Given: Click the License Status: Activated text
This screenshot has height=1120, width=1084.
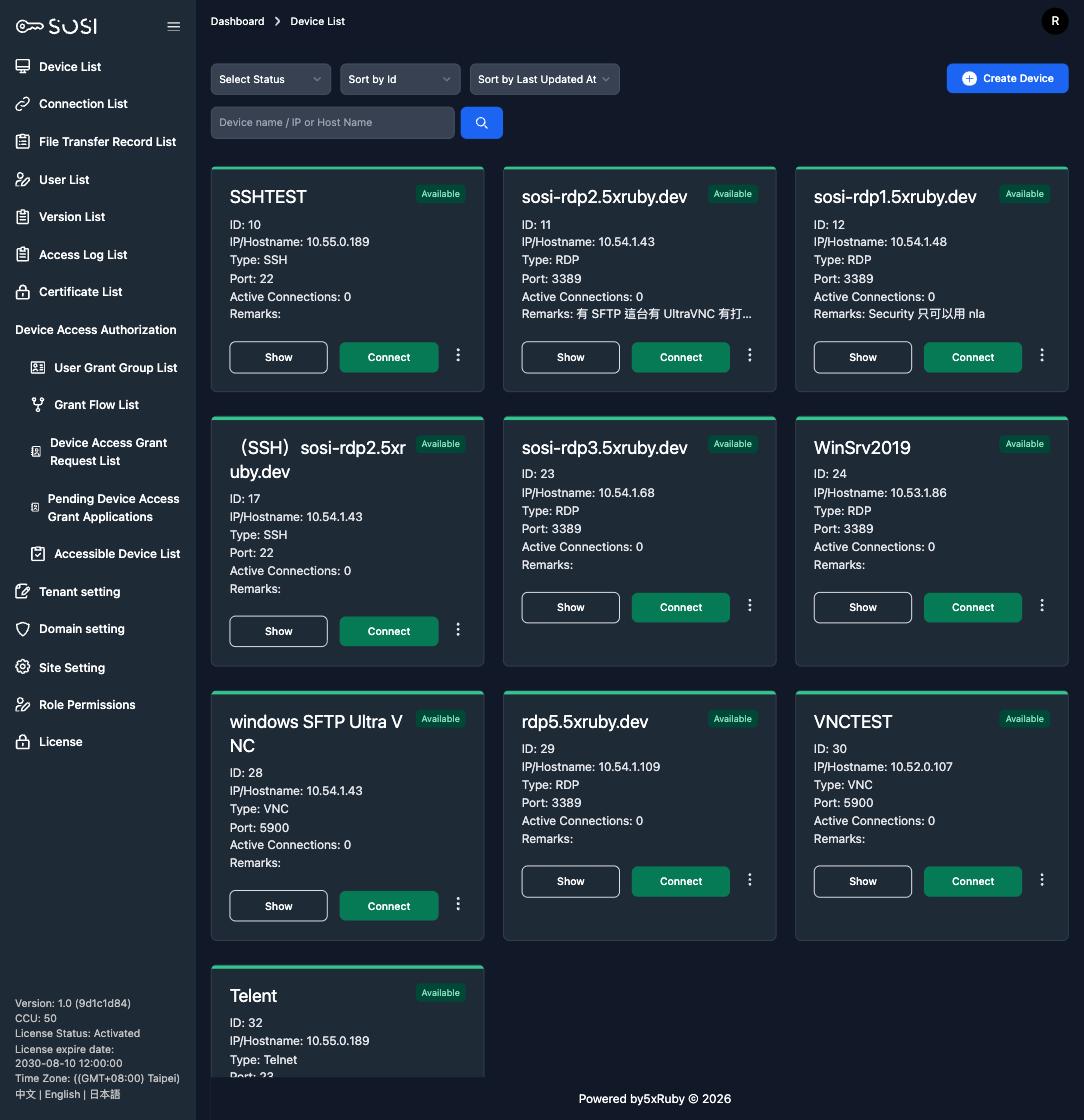Looking at the screenshot, I should pos(77,1034).
